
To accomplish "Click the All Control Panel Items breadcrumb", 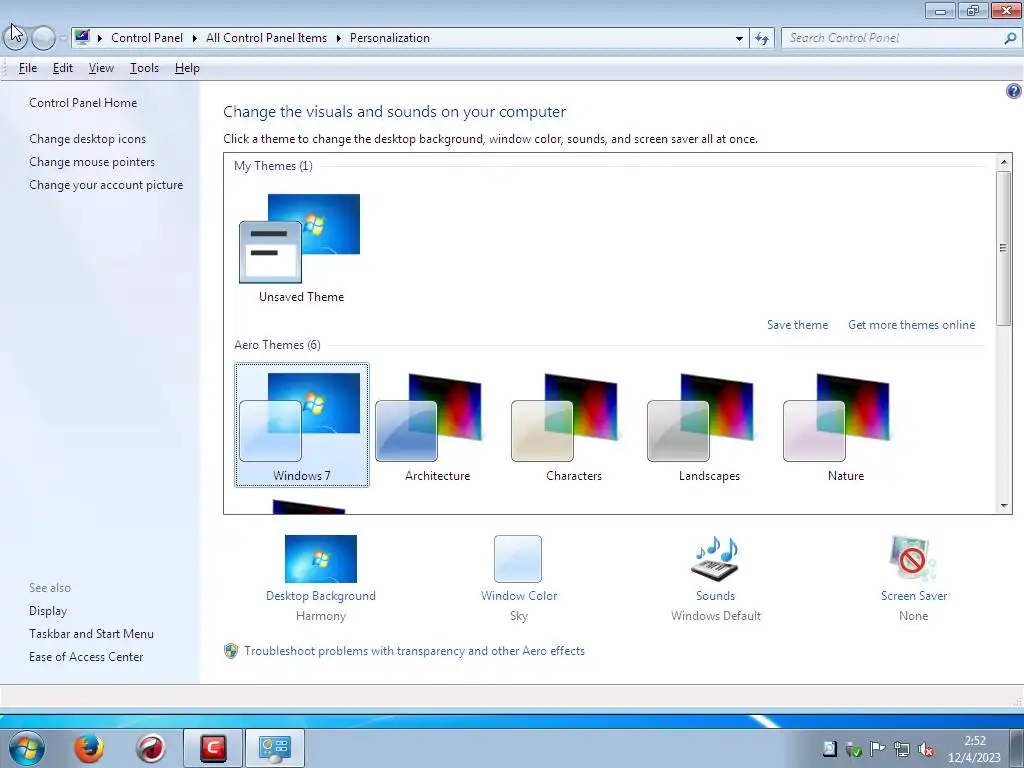I will [266, 38].
